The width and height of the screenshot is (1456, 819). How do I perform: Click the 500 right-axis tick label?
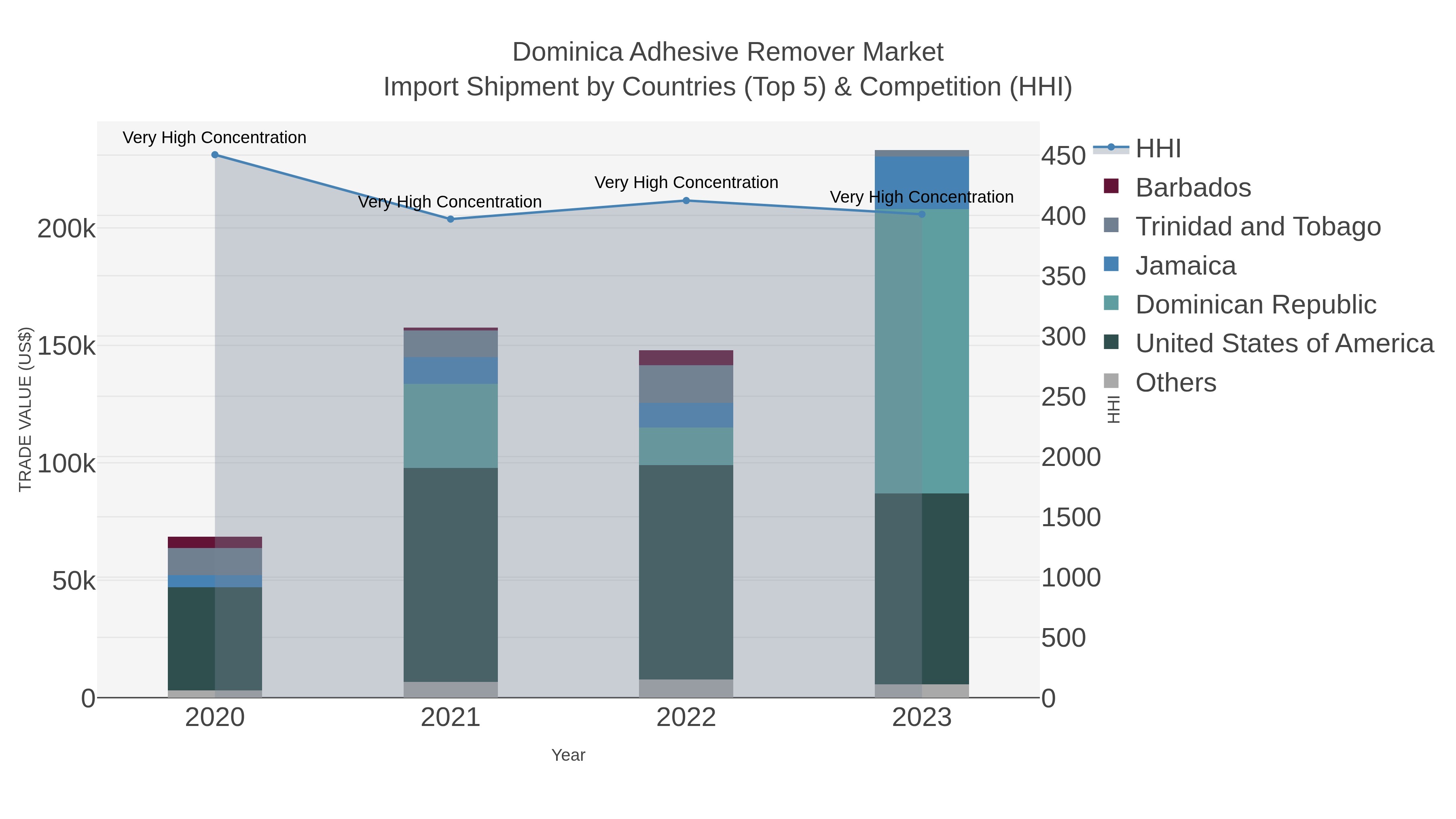point(1064,638)
